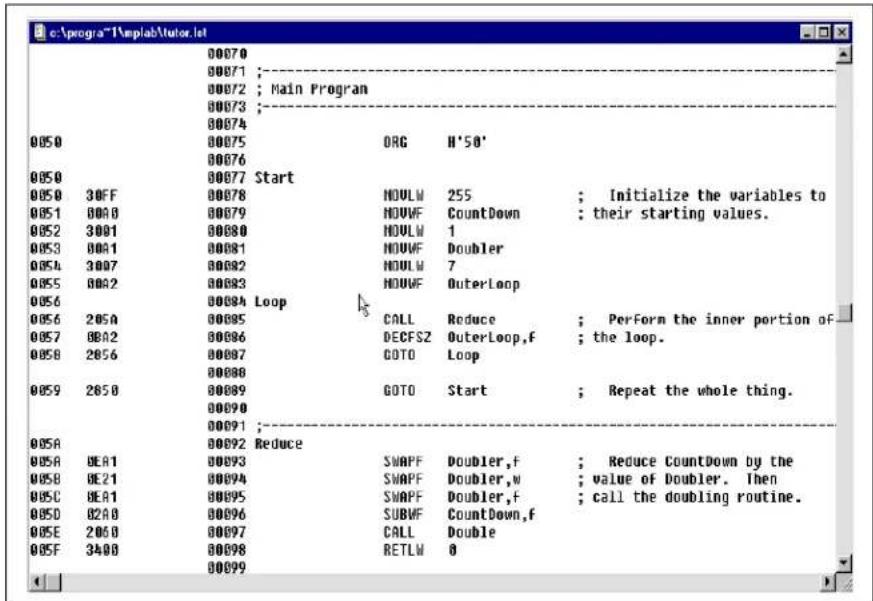This screenshot has height=601, width=873.
Task: Click the horizontal scrollbar left arrow
Action: tap(37, 583)
